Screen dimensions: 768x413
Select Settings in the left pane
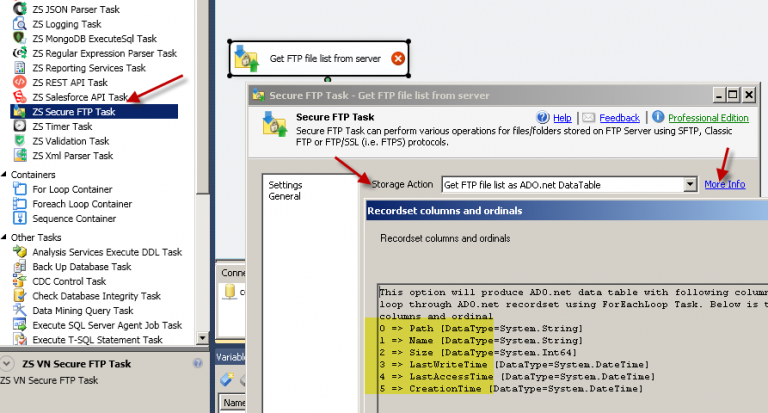pos(285,185)
